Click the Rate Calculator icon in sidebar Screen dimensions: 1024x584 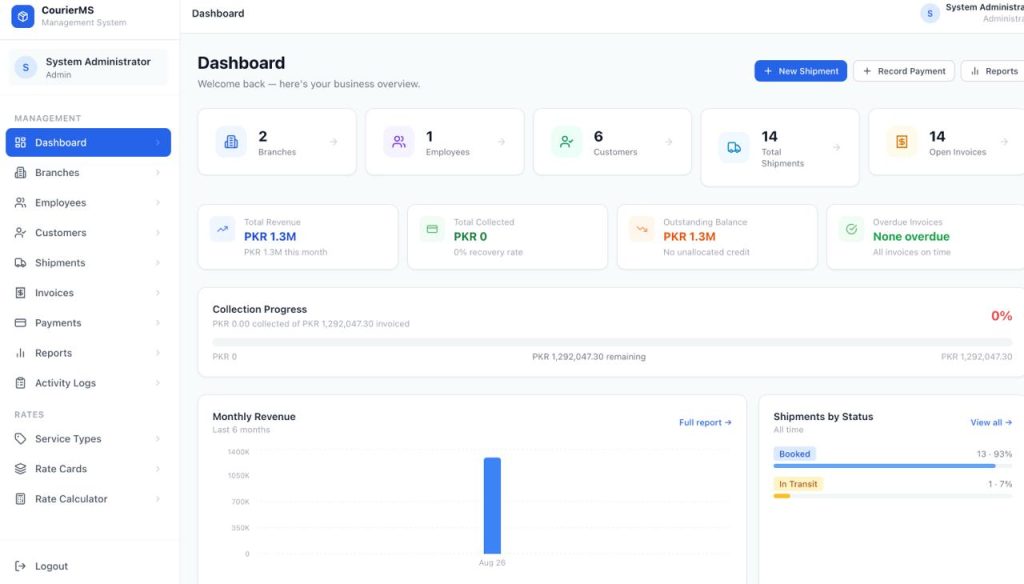(20, 499)
